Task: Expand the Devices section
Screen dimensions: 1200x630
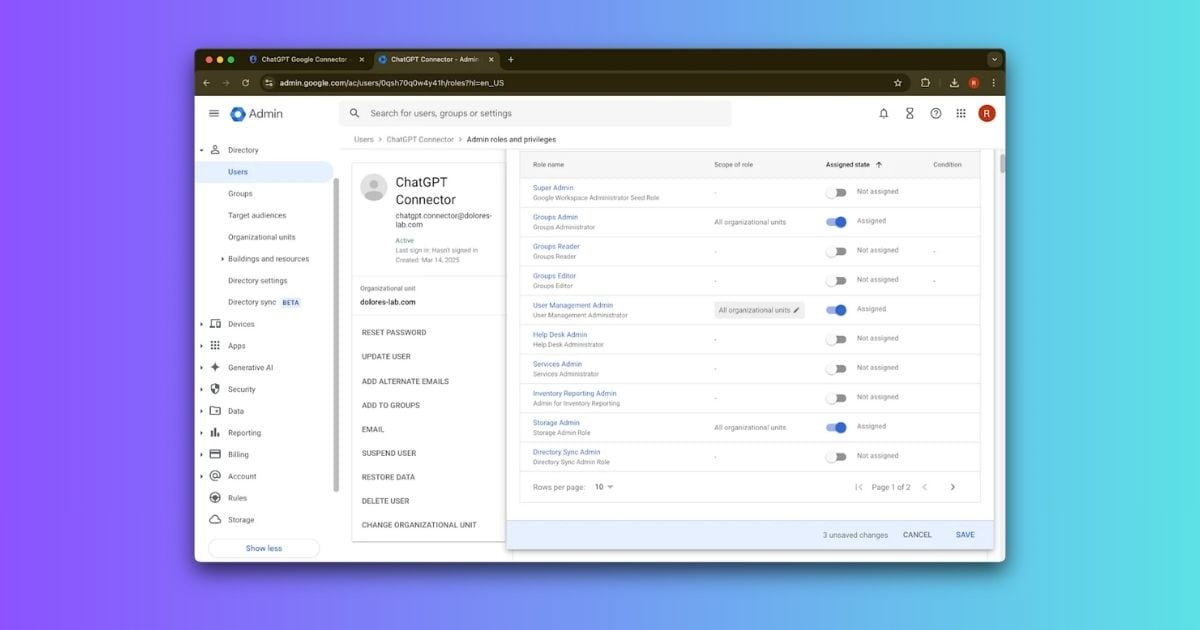Action: 201,324
